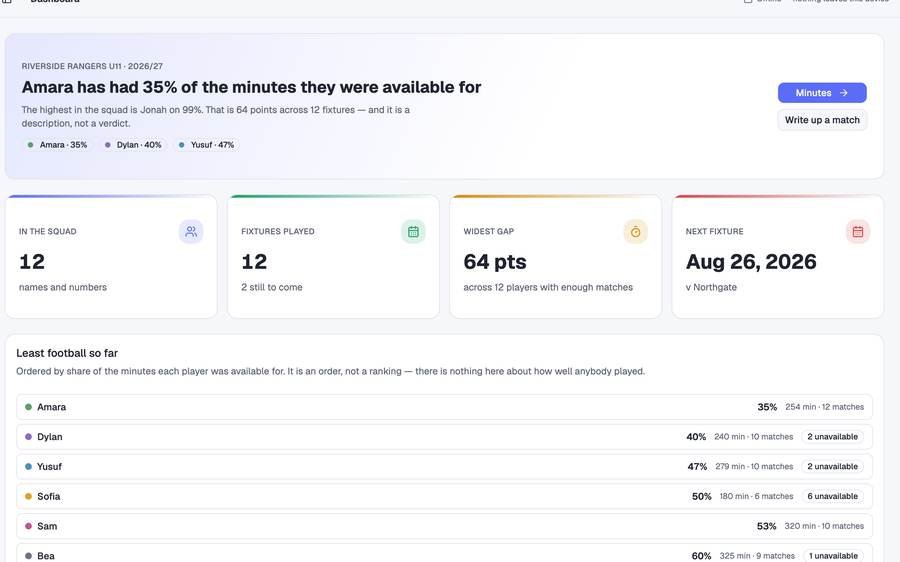Open the Next Fixture Aug 26 card
Screen dimensions: 900x562
(778, 257)
